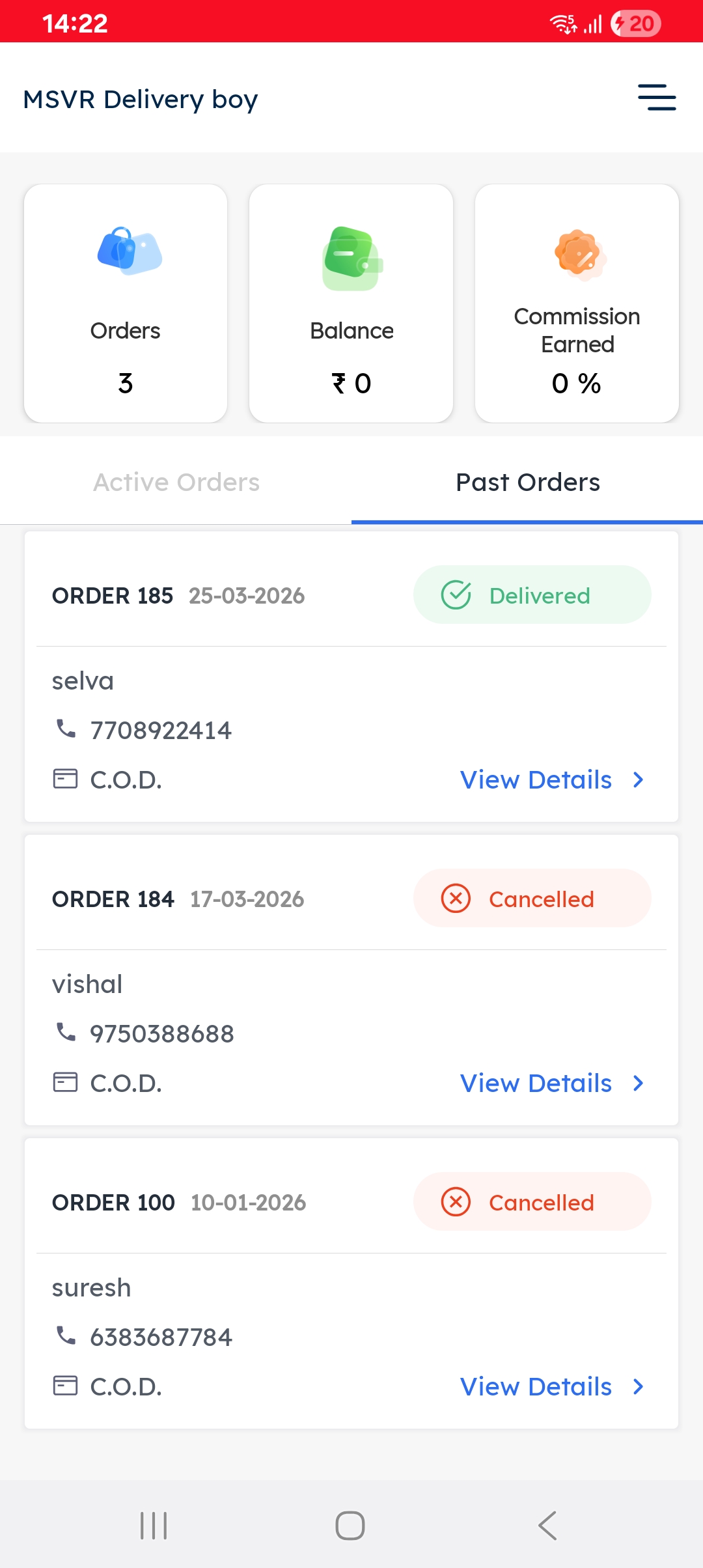Viewport: 703px width, 1568px height.
Task: Toggle the Cancelled status pill of ORDER 100
Action: click(x=532, y=1202)
